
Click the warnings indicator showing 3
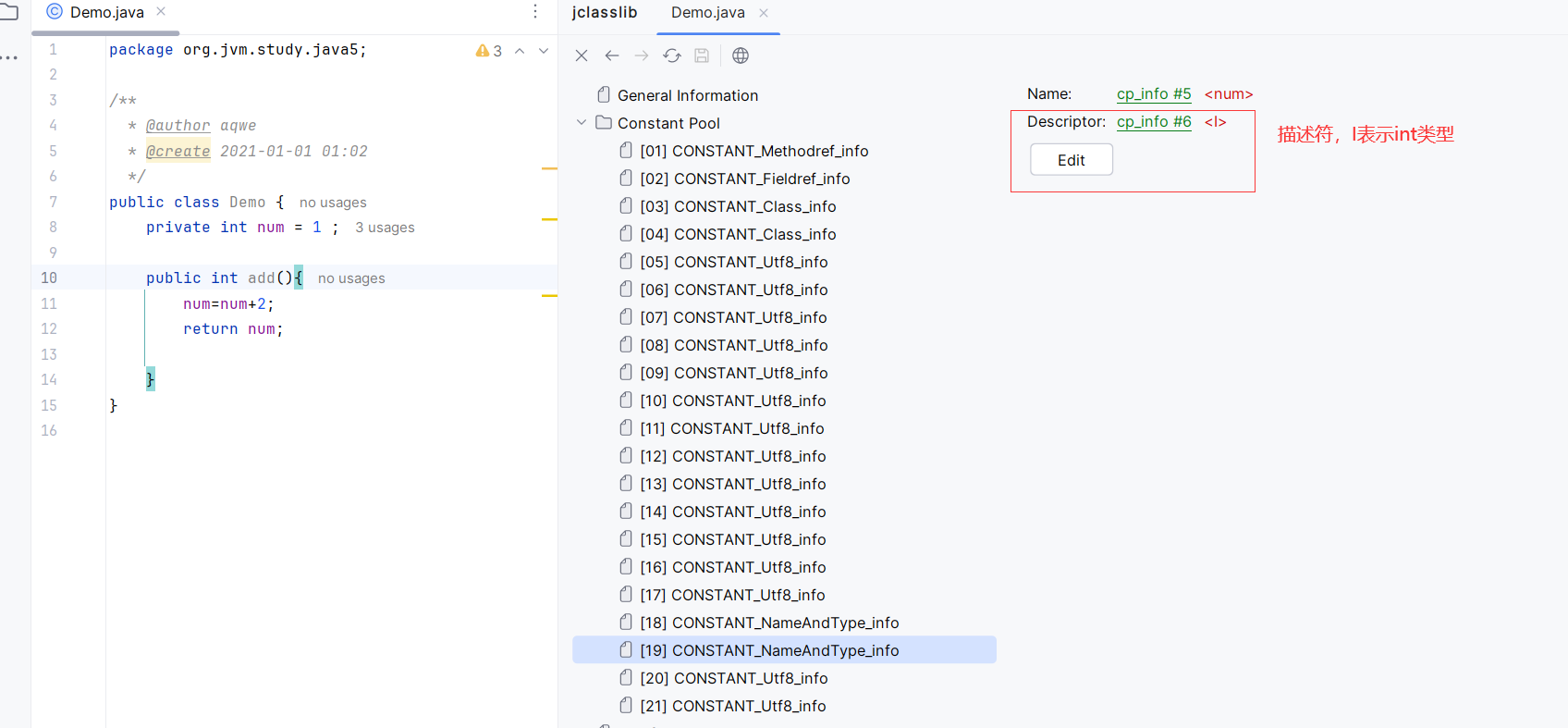(x=489, y=51)
